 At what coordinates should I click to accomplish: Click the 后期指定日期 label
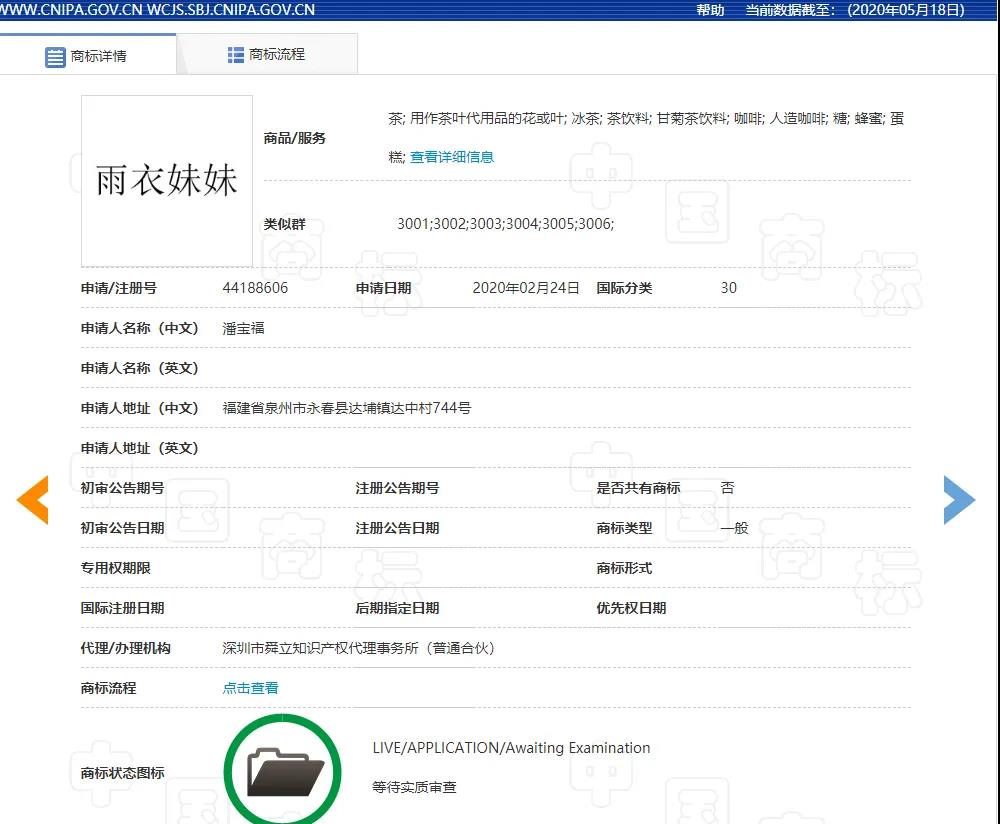coord(397,608)
